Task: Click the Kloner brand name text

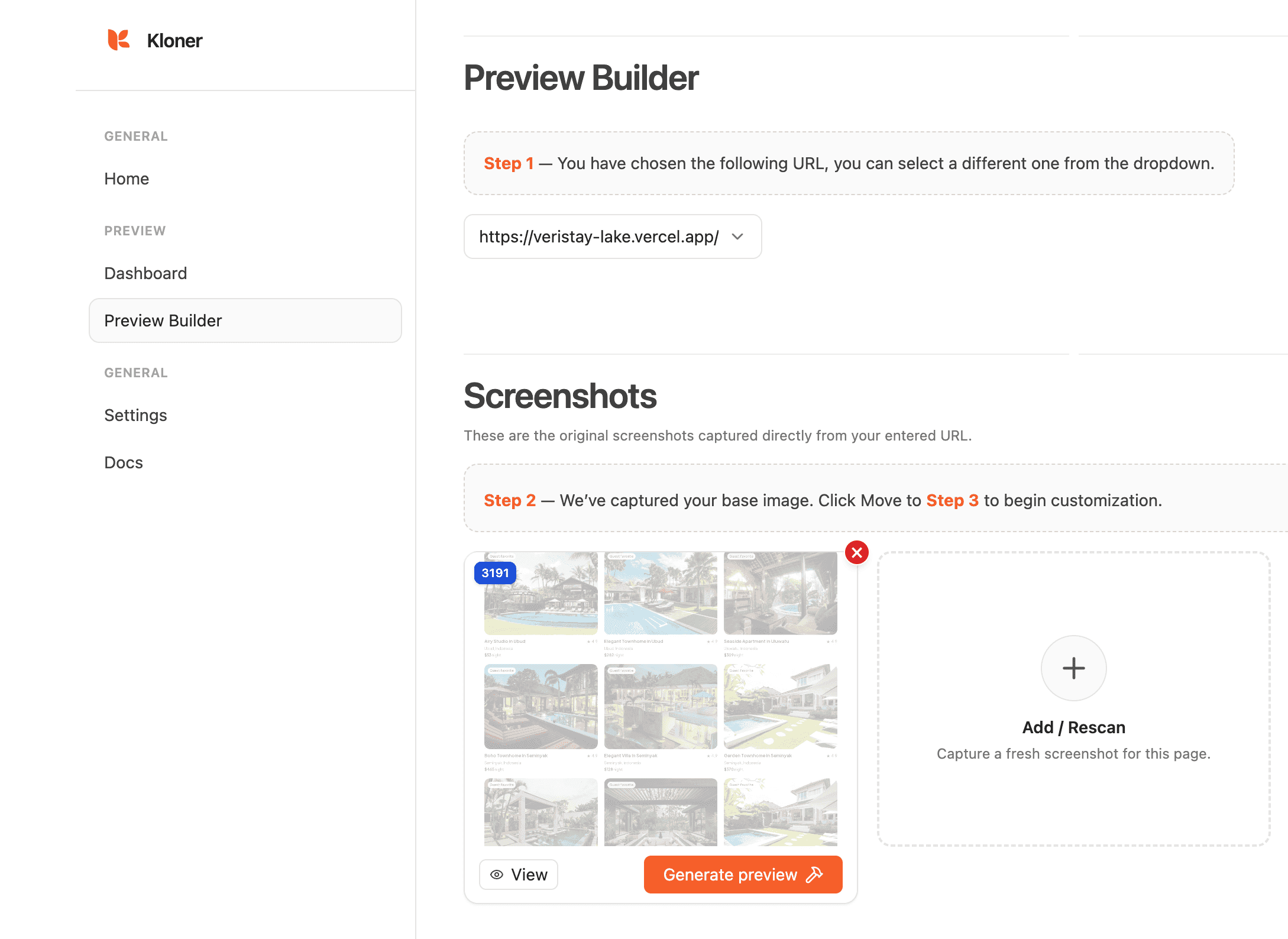Action: tap(174, 40)
